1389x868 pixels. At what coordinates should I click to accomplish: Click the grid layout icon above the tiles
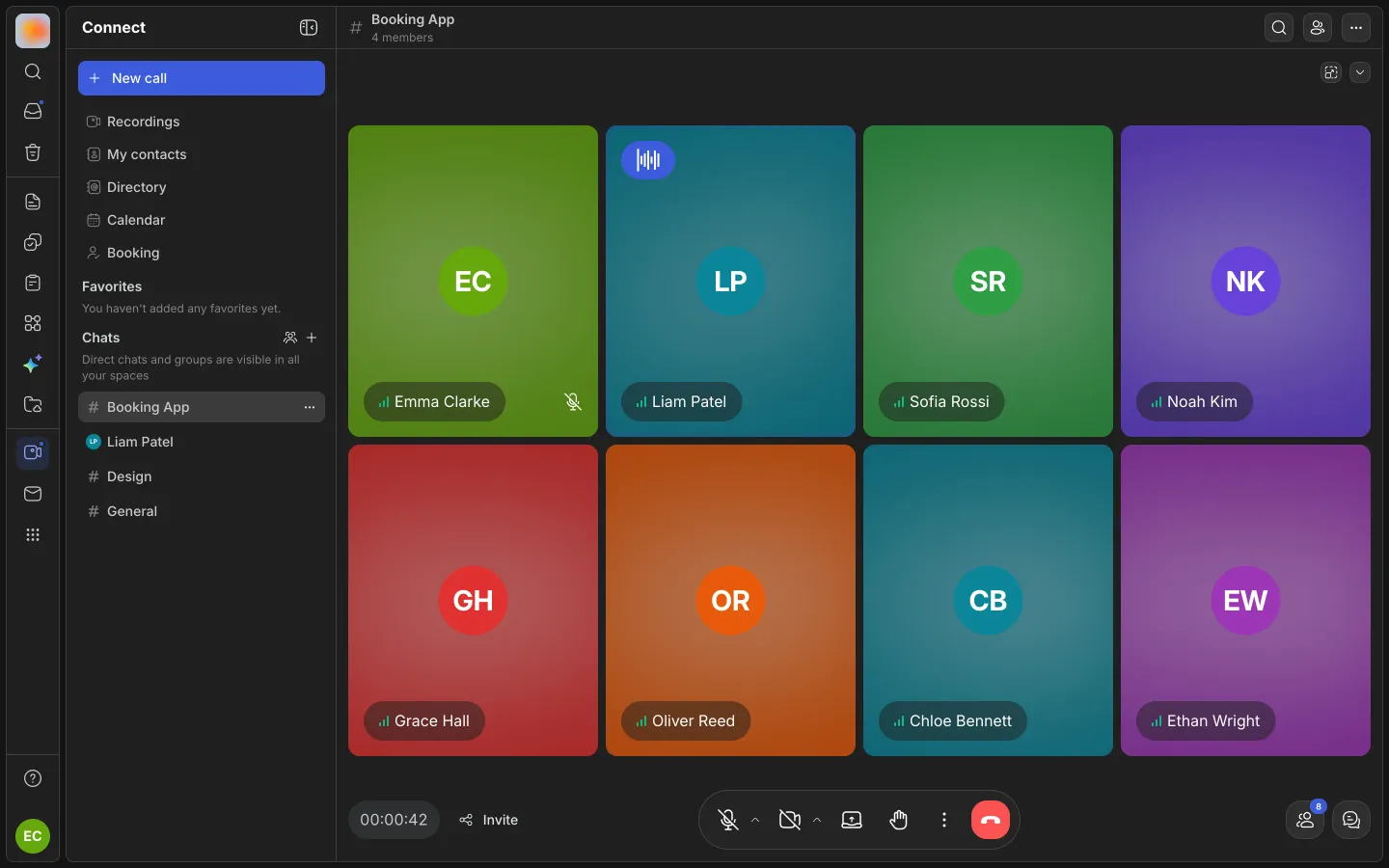click(x=1331, y=72)
